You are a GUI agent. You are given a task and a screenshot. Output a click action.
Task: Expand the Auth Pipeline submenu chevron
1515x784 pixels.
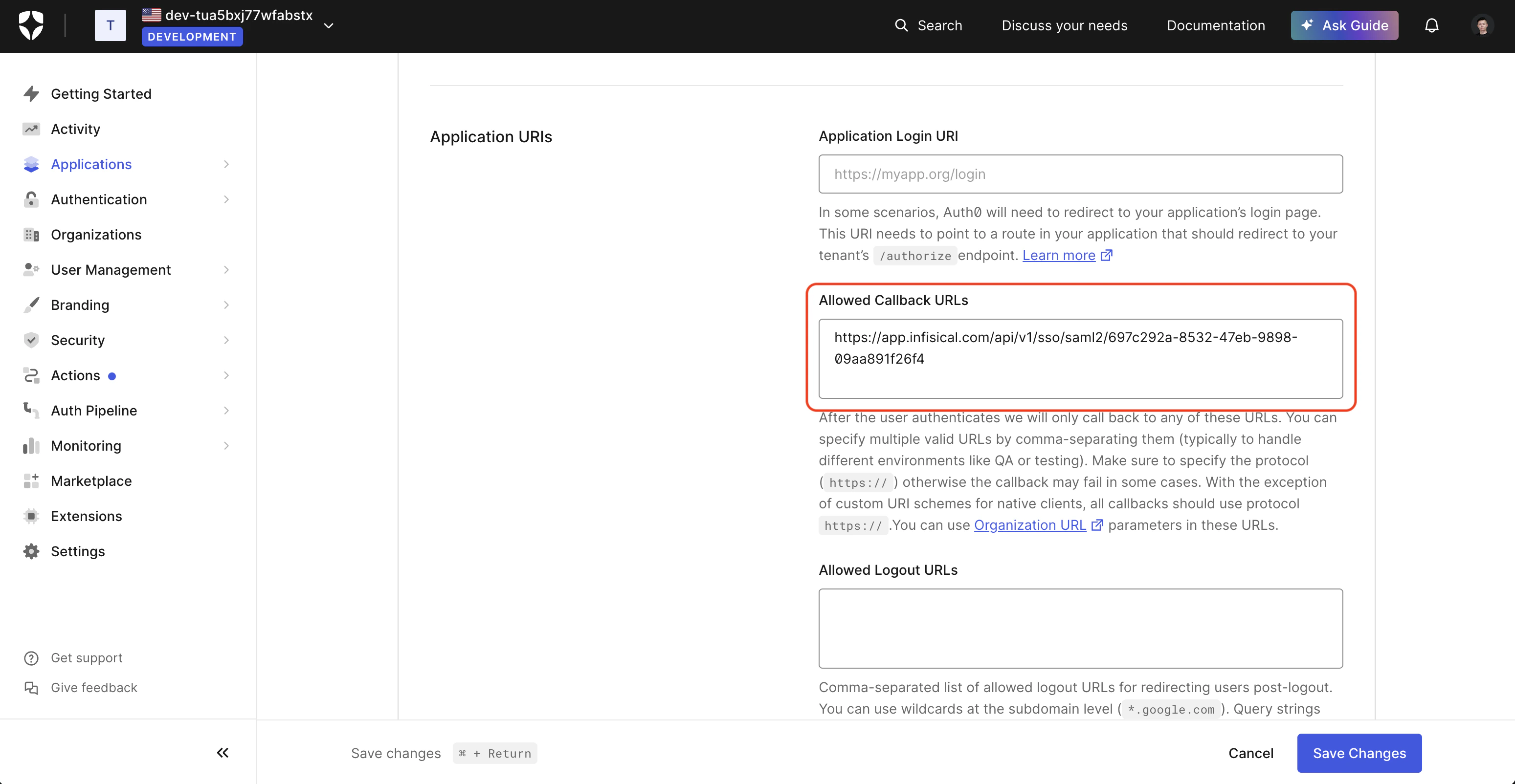pyautogui.click(x=226, y=410)
